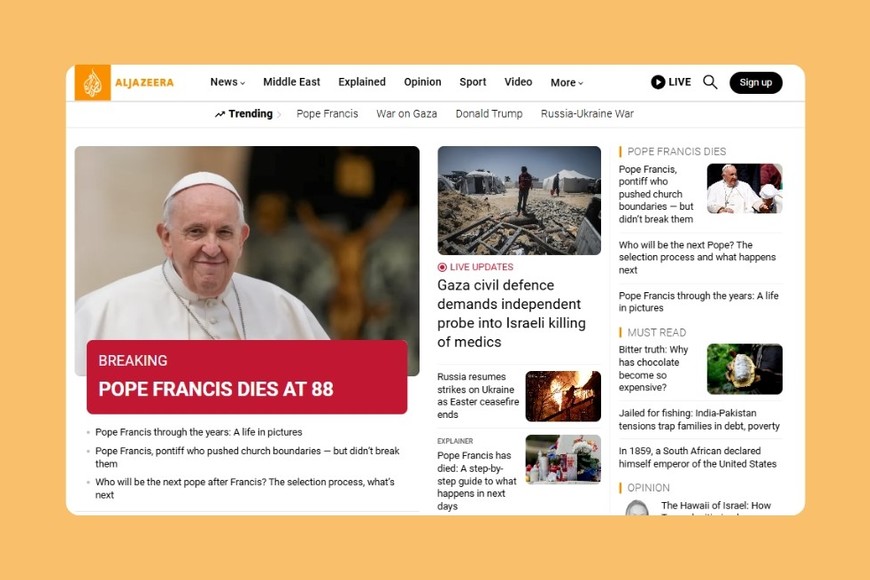Read the South African emperor article

click(x=697, y=457)
